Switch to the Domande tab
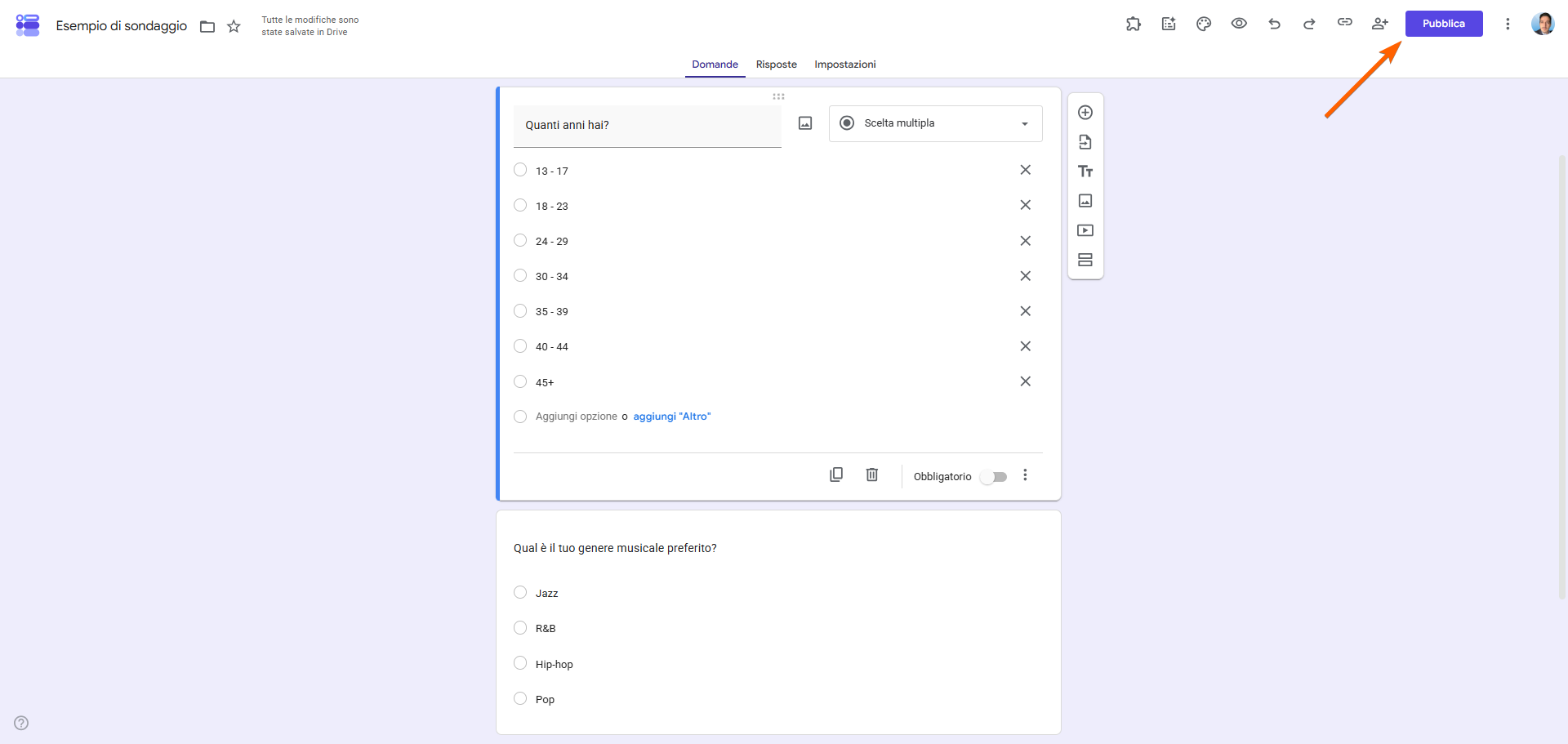The image size is (1568, 744). (715, 65)
